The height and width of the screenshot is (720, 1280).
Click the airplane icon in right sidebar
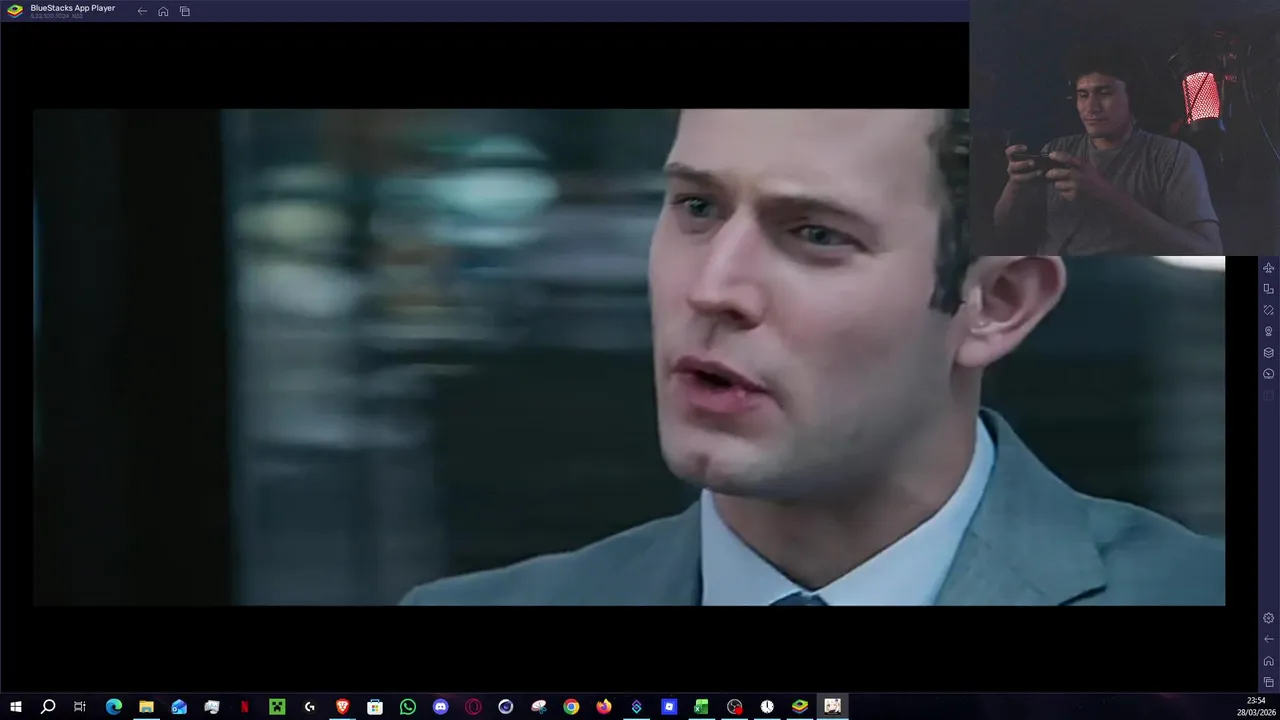1268,268
